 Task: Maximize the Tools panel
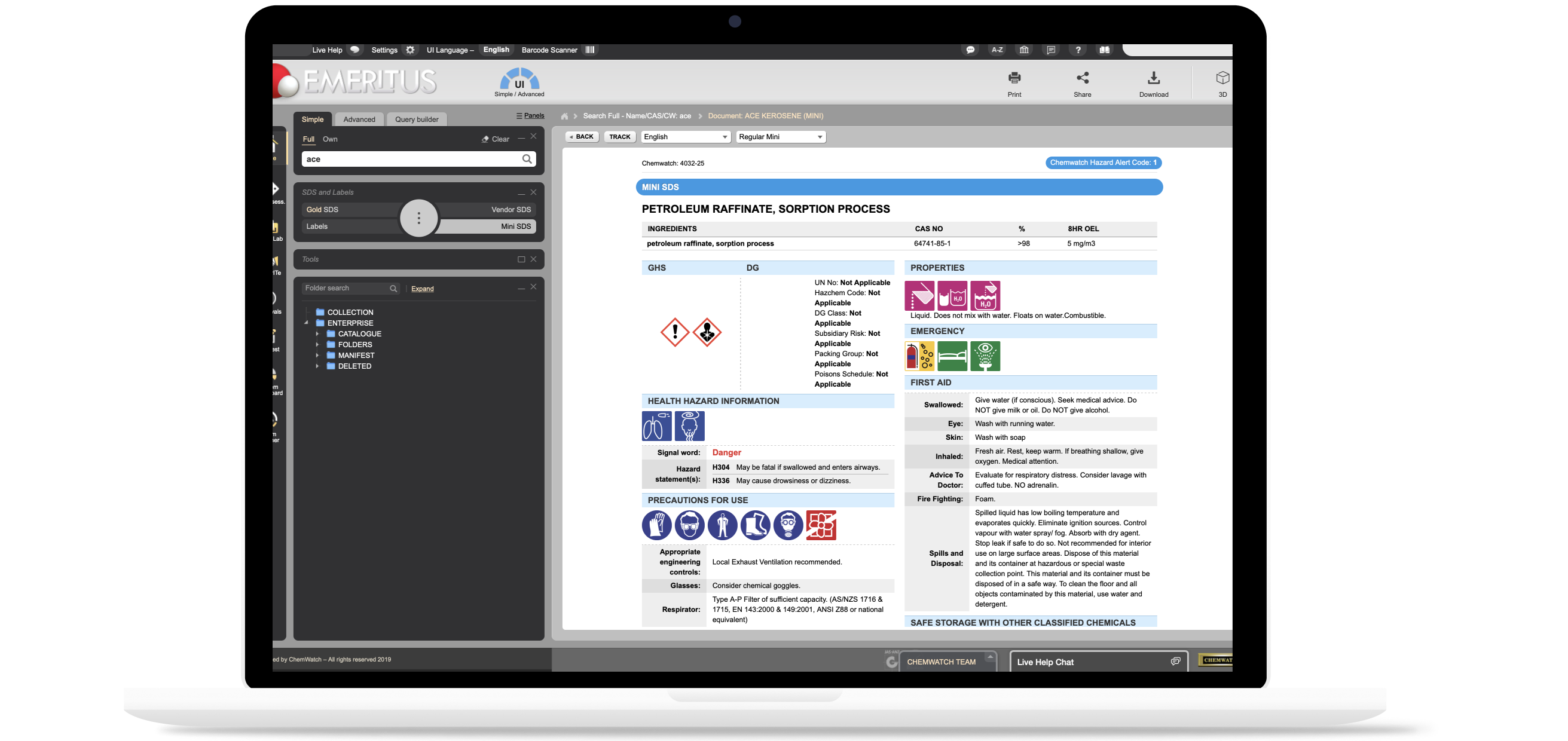[x=521, y=259]
